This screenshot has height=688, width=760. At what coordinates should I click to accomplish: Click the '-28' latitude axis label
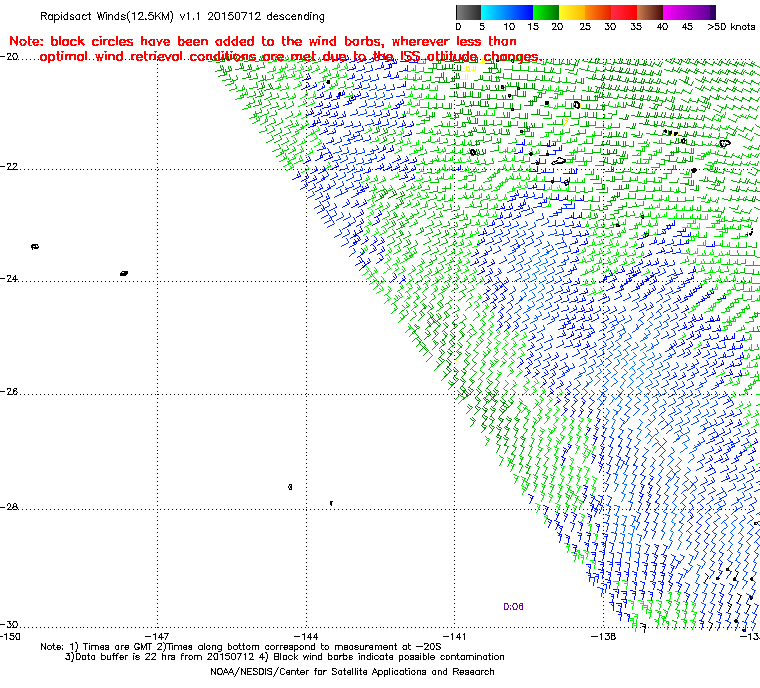[9, 507]
